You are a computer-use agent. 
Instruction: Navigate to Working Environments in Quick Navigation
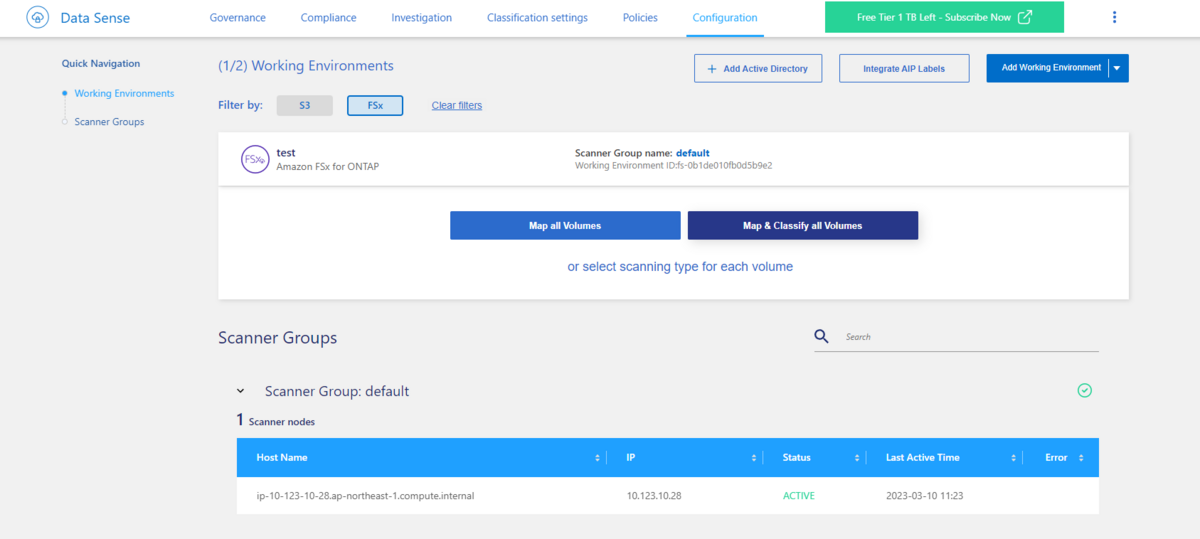124,93
